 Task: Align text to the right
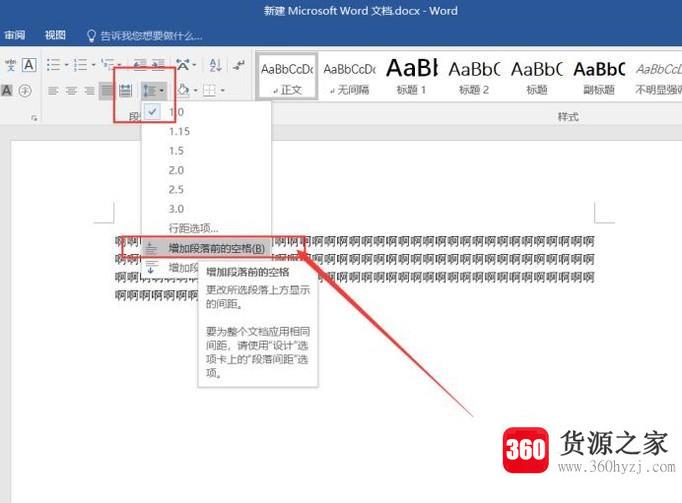pos(89,91)
